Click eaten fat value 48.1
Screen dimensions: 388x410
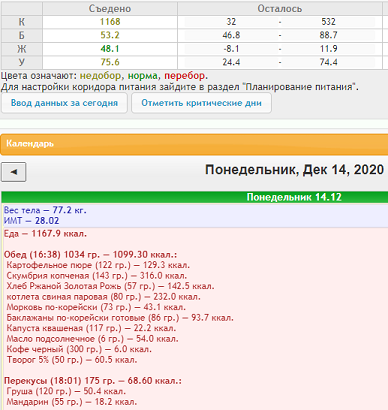[110, 49]
